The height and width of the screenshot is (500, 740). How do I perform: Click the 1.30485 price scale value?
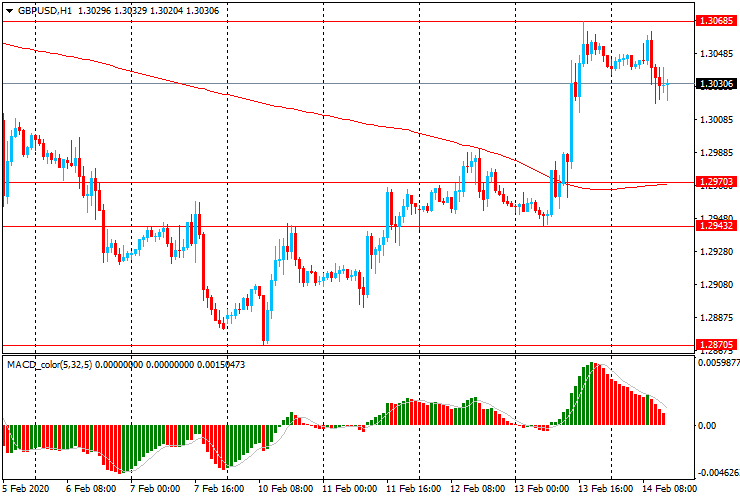716,53
